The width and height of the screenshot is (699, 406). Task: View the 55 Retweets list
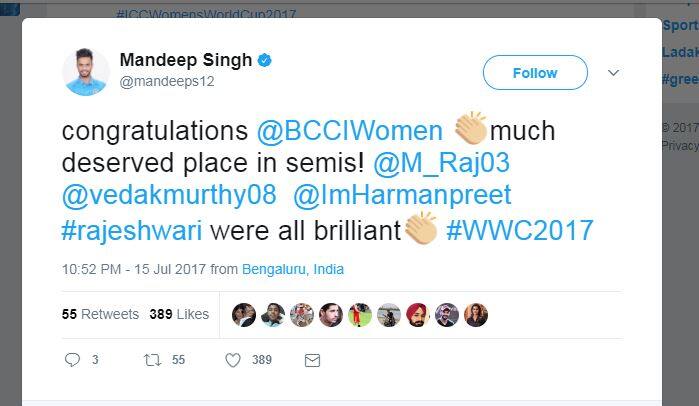pyautogui.click(x=100, y=314)
